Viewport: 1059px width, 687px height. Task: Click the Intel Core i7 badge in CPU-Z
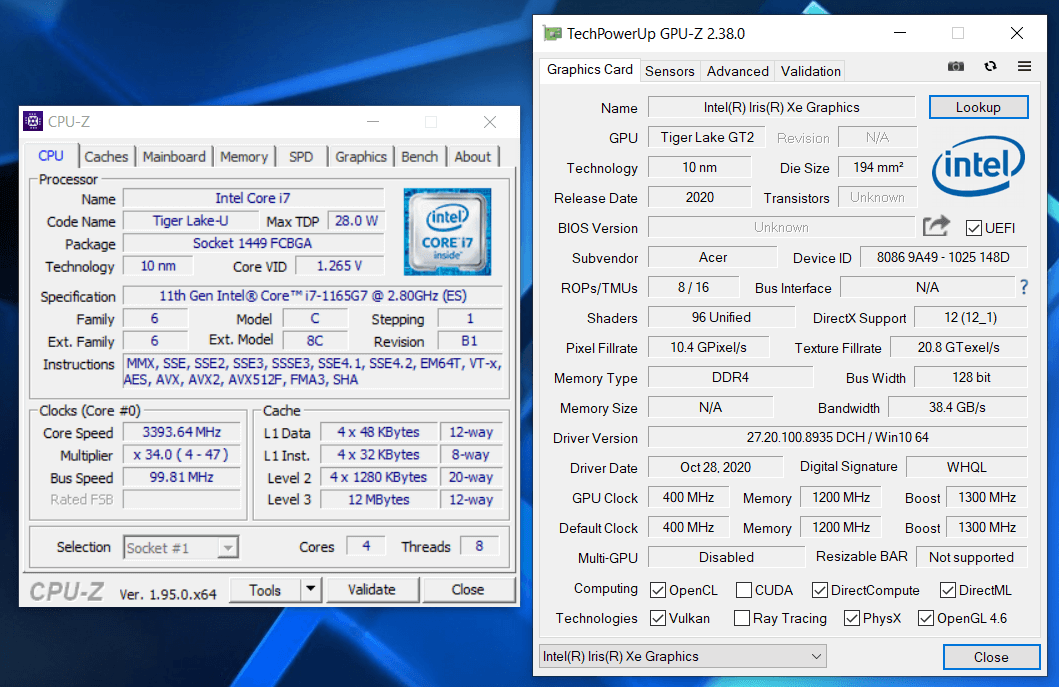point(447,231)
